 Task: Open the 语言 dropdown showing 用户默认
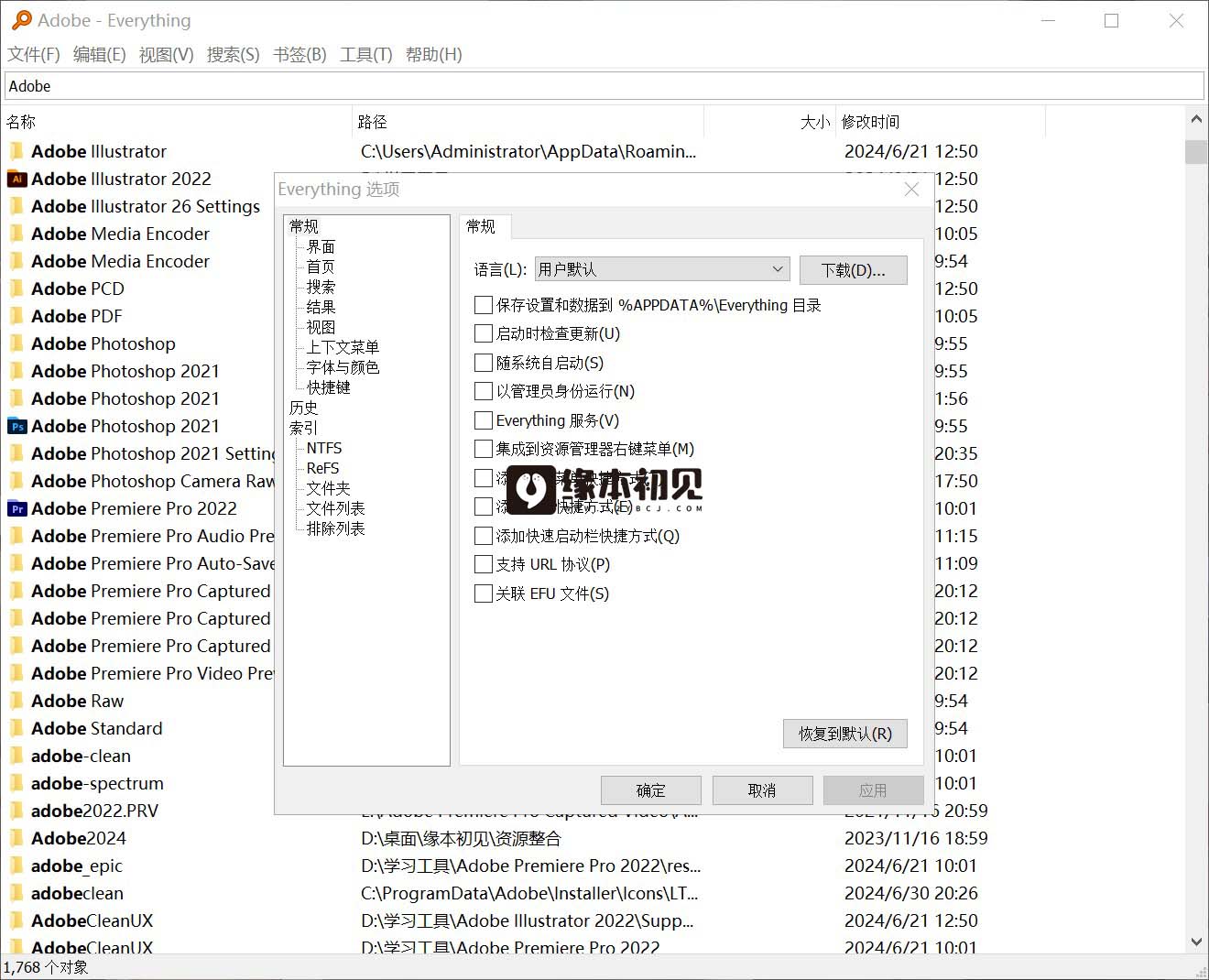[661, 269]
